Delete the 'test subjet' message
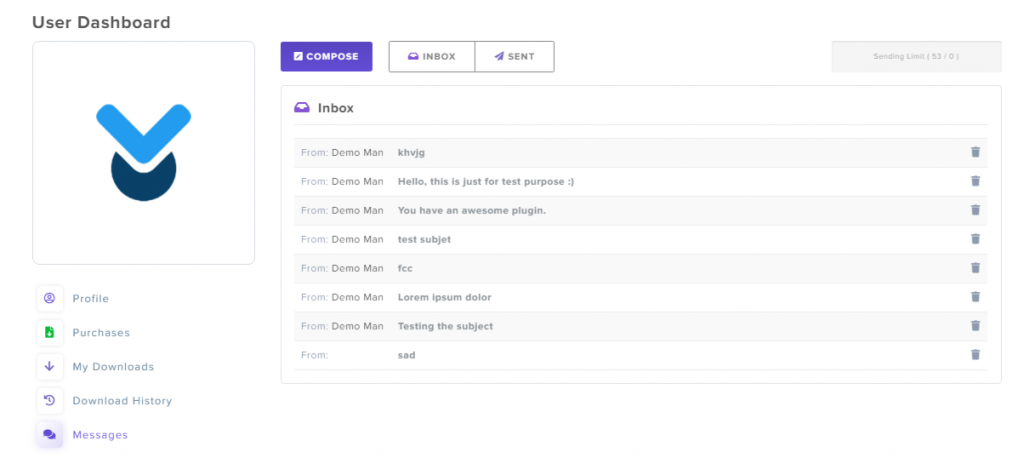This screenshot has height=458, width=1024. [x=975, y=239]
